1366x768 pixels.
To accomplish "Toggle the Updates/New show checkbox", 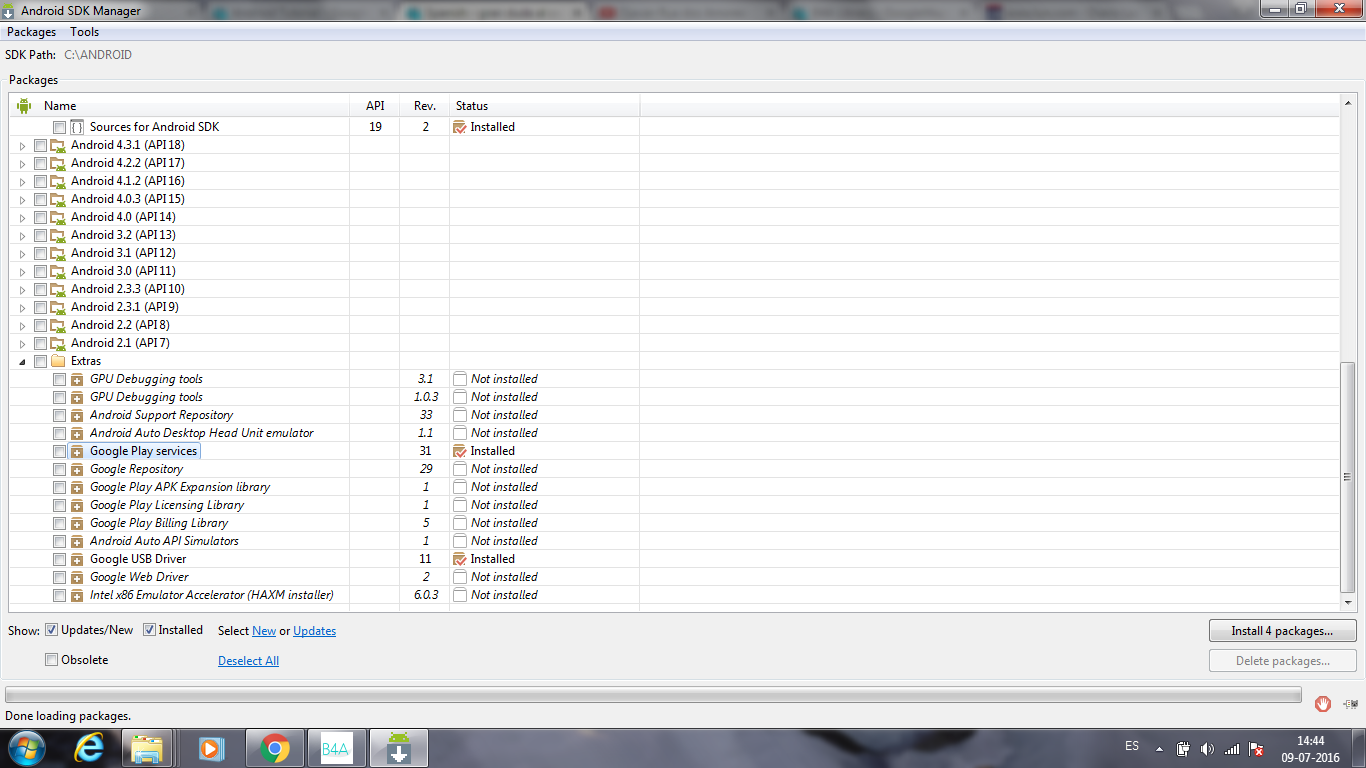I will (51, 630).
